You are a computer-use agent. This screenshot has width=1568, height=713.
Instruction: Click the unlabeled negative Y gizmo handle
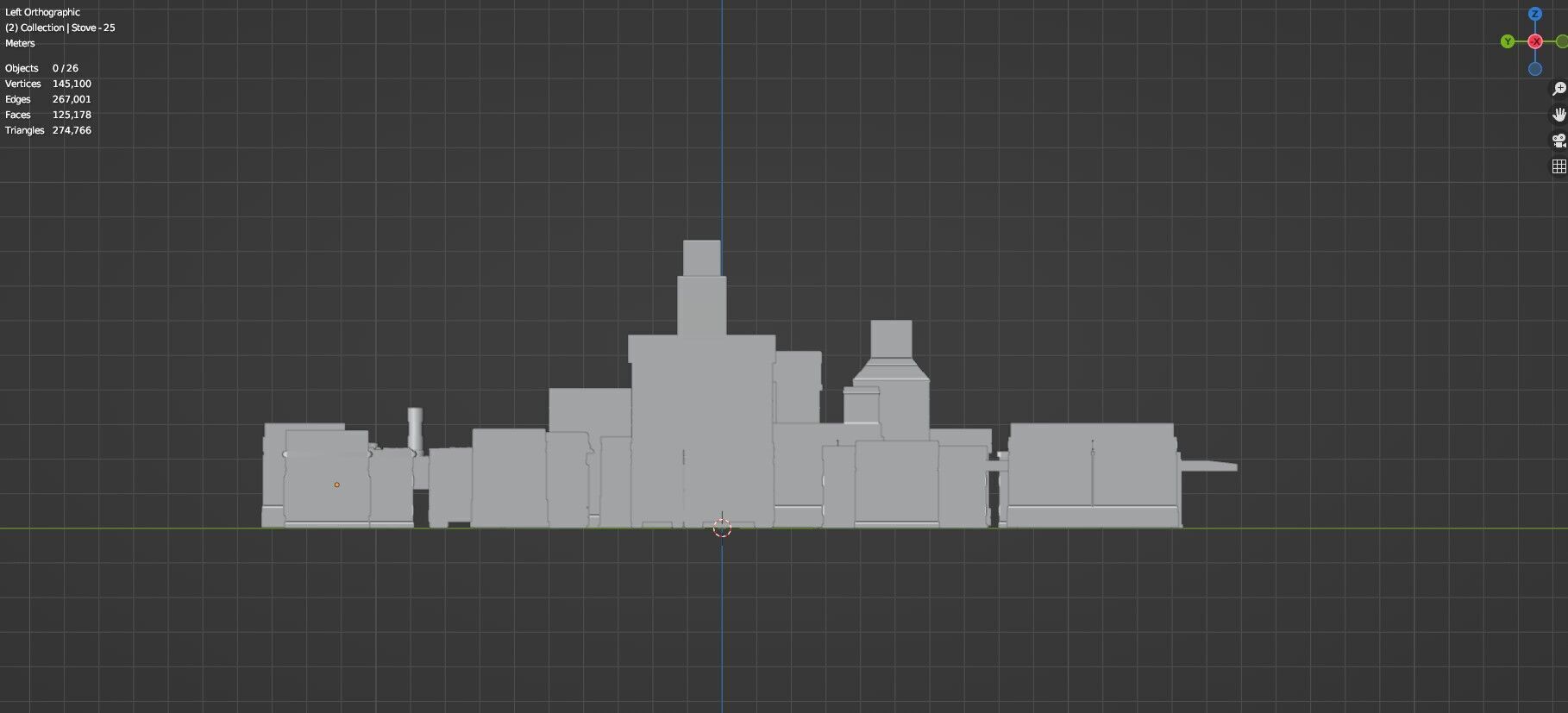pos(1562,41)
